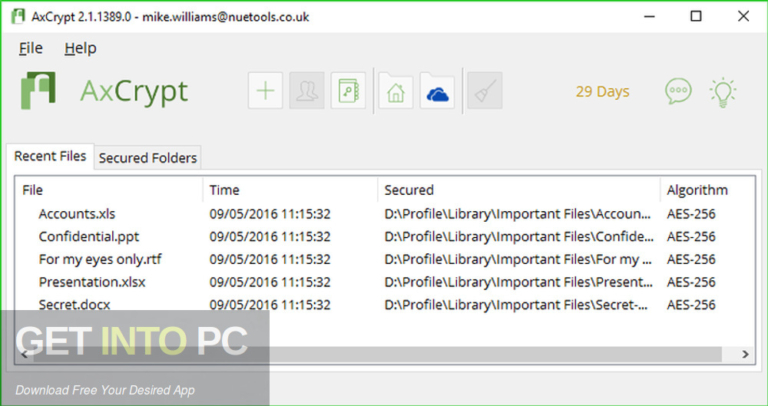The height and width of the screenshot is (406, 768).
Task: Sort by the File column header
Action: point(109,190)
